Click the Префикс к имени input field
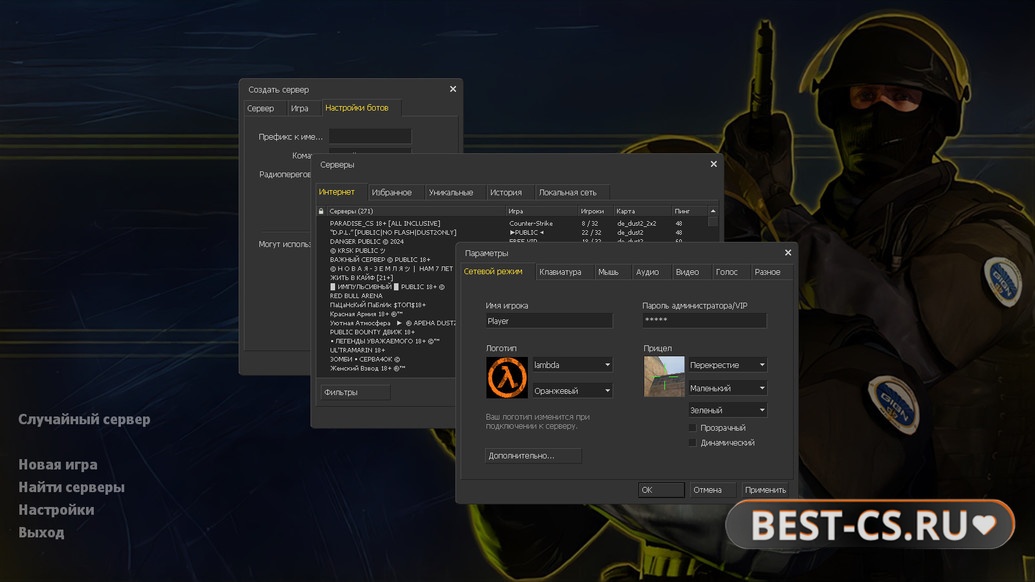The height and width of the screenshot is (582, 1035). (x=370, y=137)
